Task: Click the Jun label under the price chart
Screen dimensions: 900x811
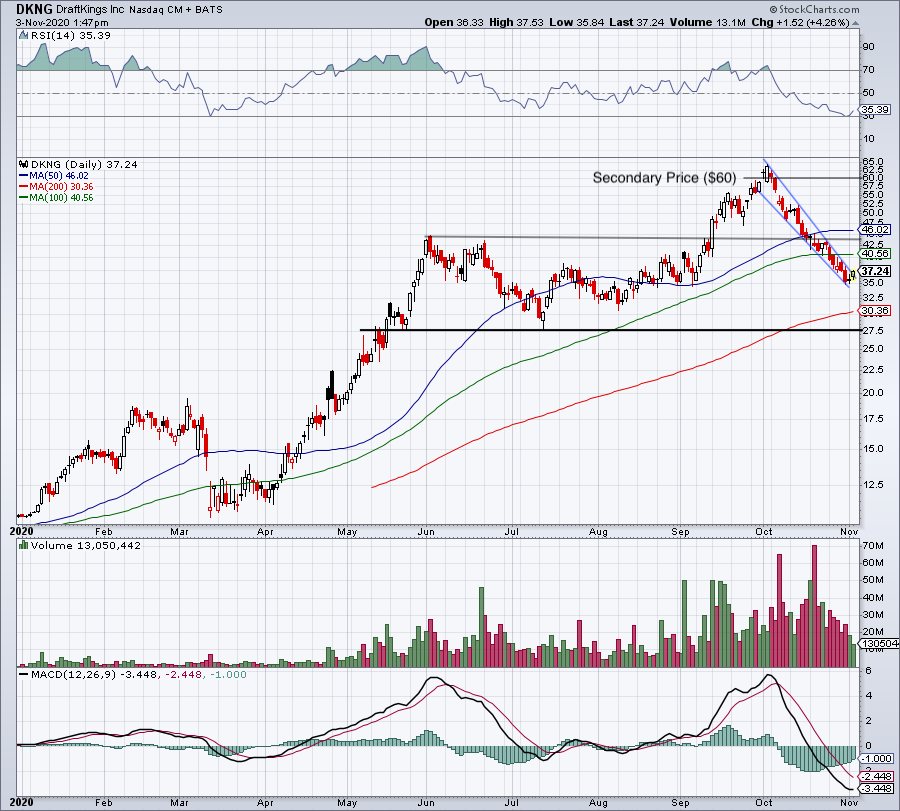Action: [426, 531]
